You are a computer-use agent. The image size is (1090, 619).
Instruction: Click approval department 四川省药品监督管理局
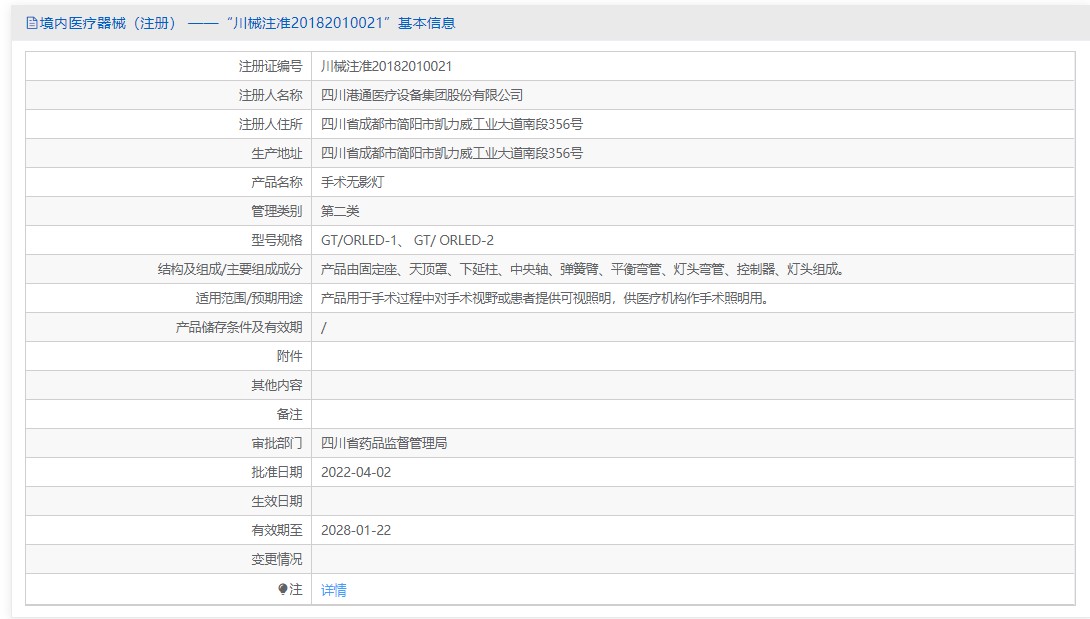(384, 443)
